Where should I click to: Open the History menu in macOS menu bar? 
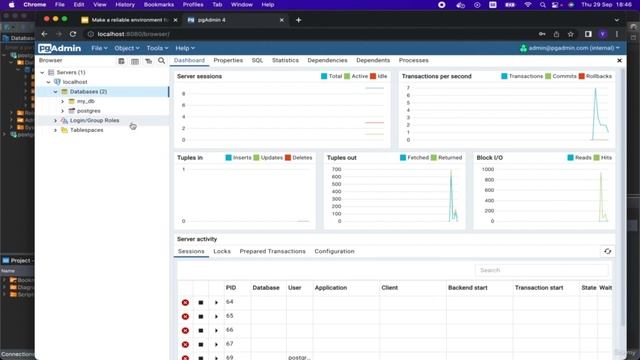125,5
